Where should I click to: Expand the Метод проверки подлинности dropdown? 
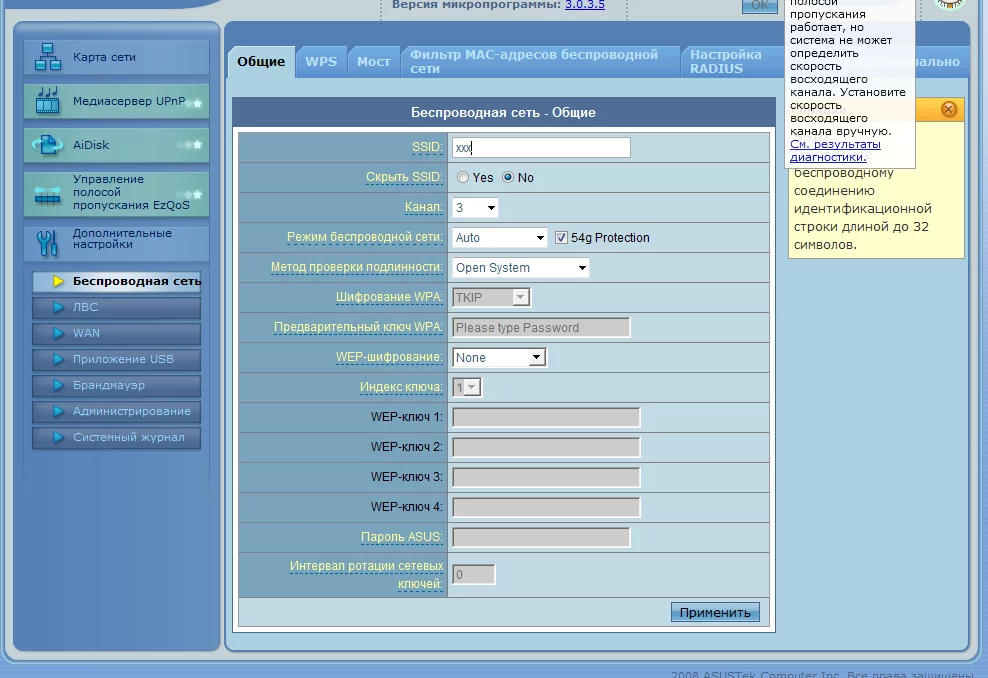[520, 268]
